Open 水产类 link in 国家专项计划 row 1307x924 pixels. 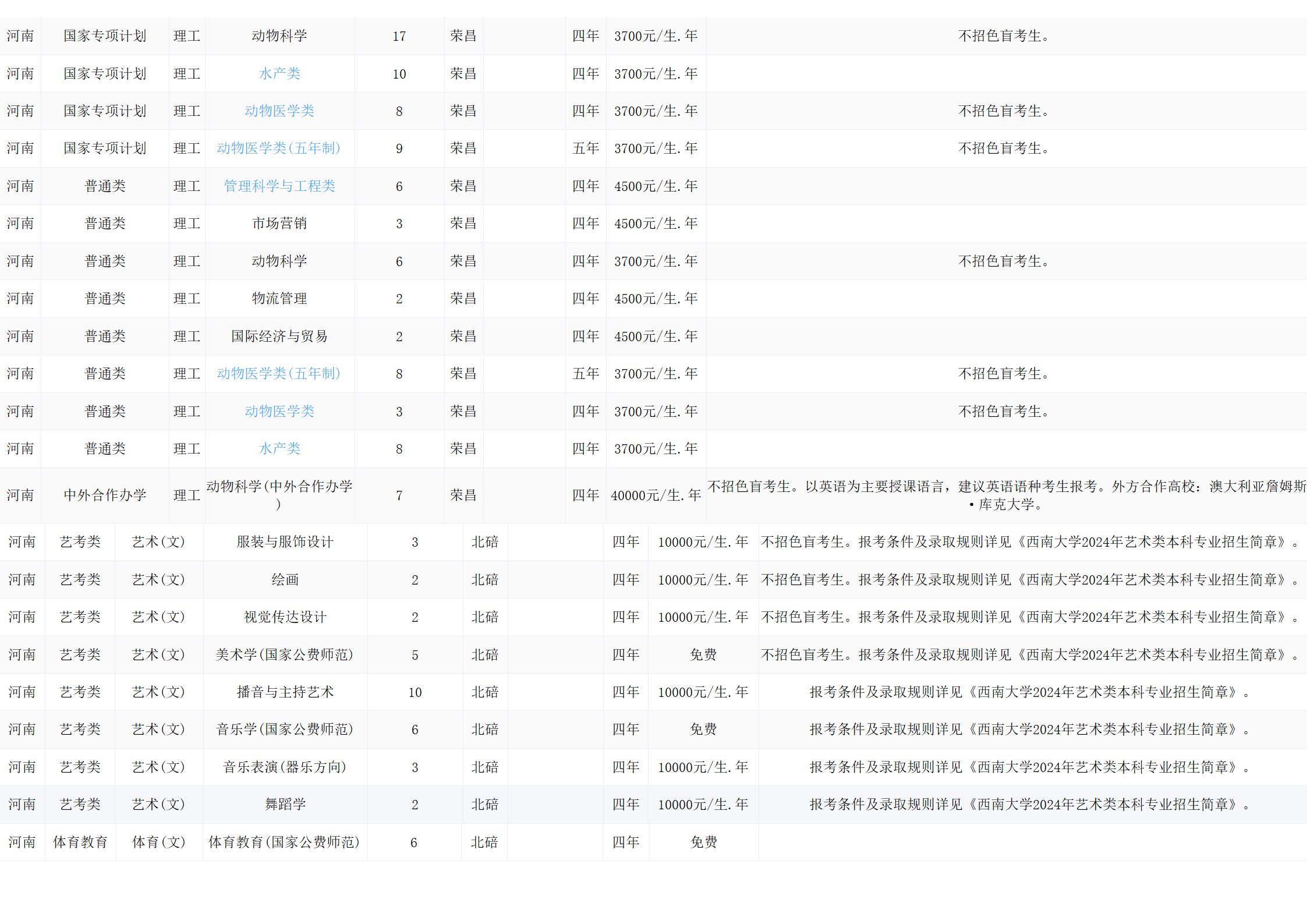pyautogui.click(x=279, y=74)
